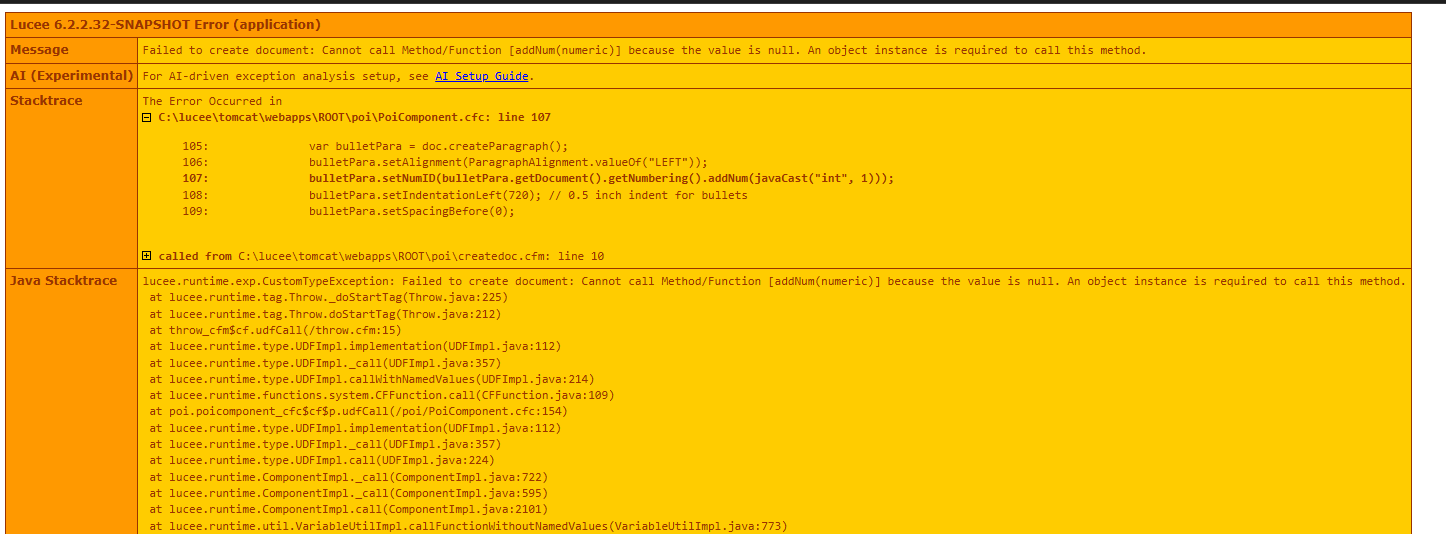Select the Stacktrace row label
1446x534 pixels.
click(46, 101)
